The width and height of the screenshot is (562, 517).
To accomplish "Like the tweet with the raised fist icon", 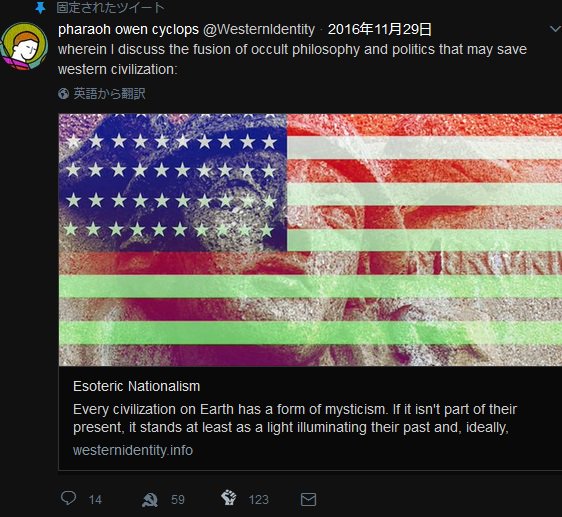I will point(229,498).
